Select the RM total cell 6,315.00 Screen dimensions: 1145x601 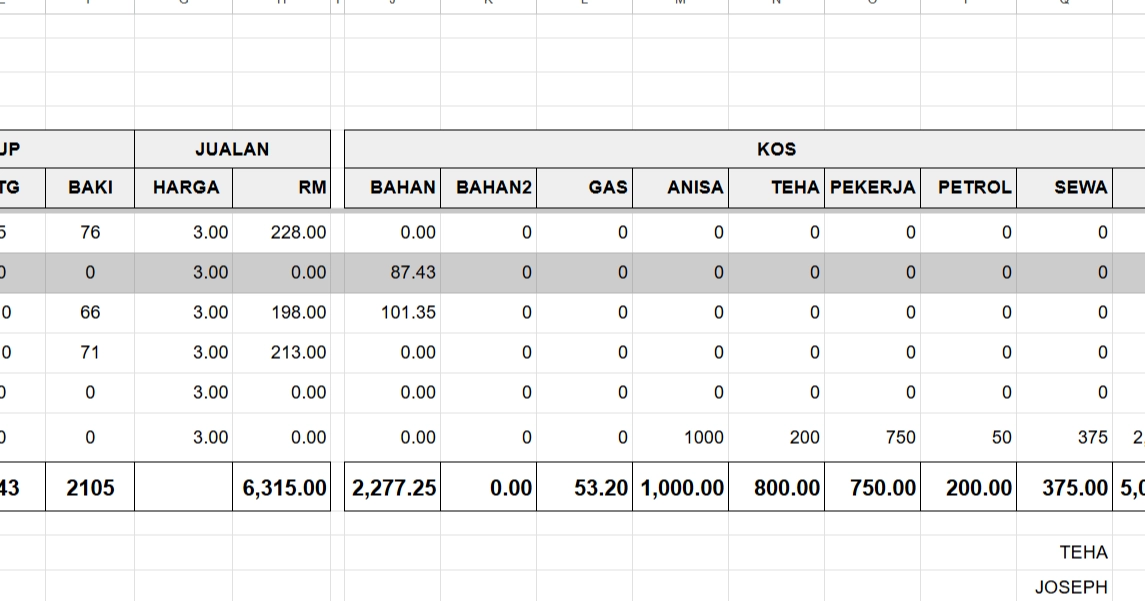click(x=283, y=488)
